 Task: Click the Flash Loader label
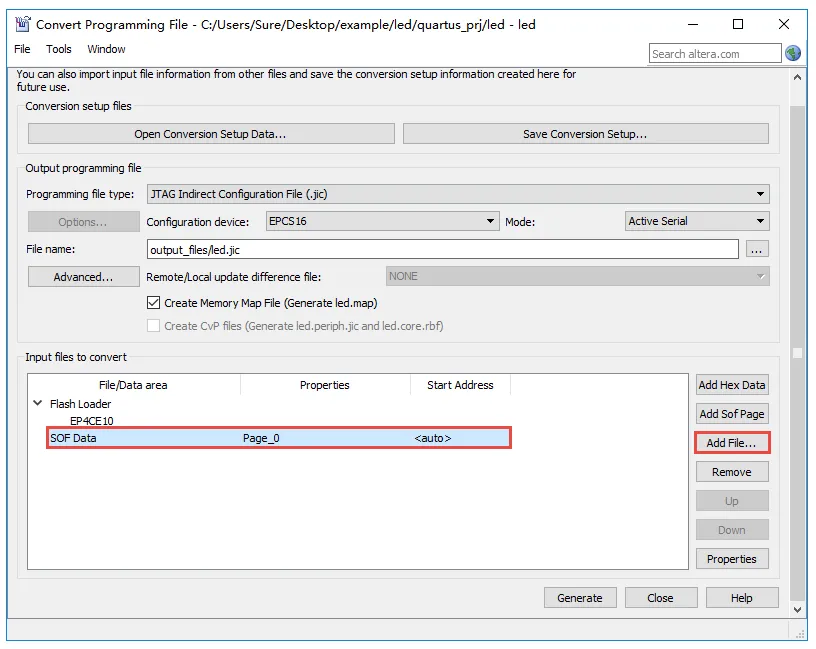(80, 403)
